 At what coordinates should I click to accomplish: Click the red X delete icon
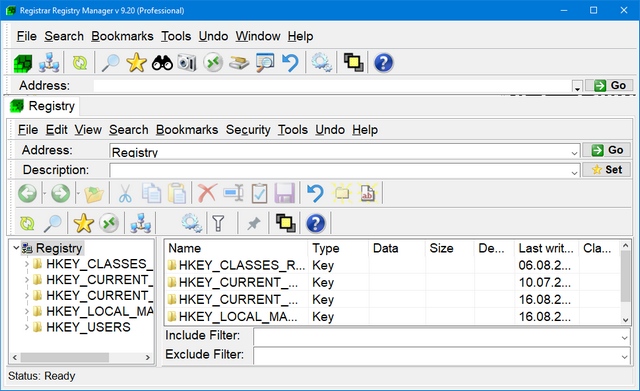tap(207, 193)
